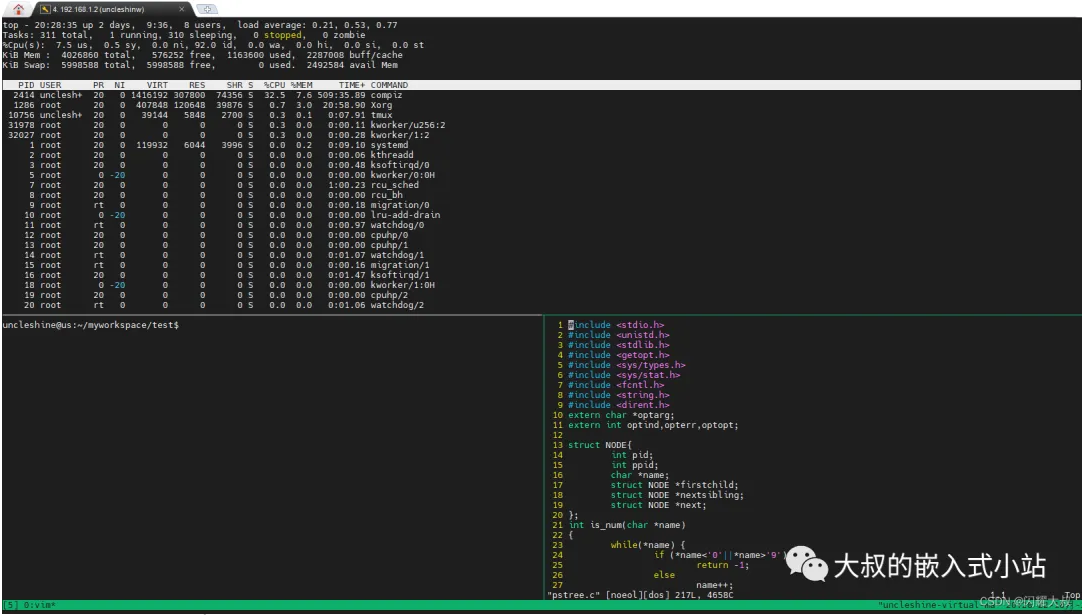Click the new tab plus icon
Image resolution: width=1086 pixels, height=615 pixels.
tap(208, 9)
